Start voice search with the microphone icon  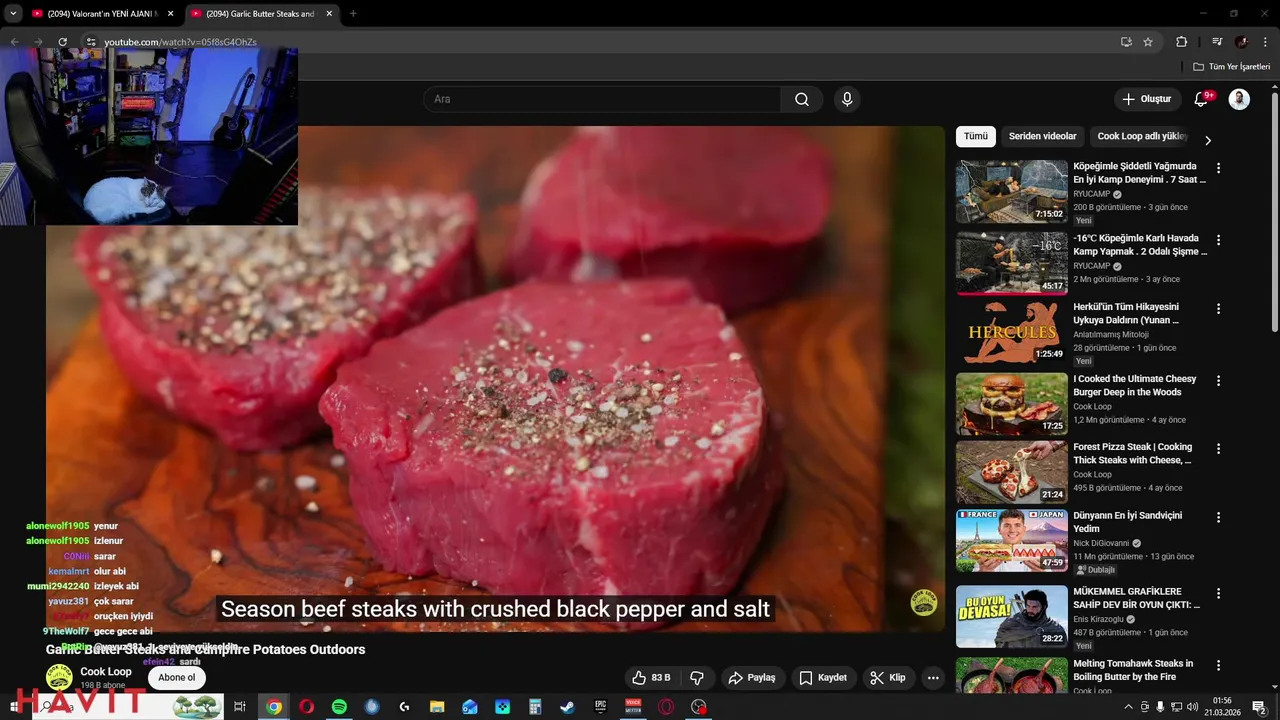(x=847, y=99)
